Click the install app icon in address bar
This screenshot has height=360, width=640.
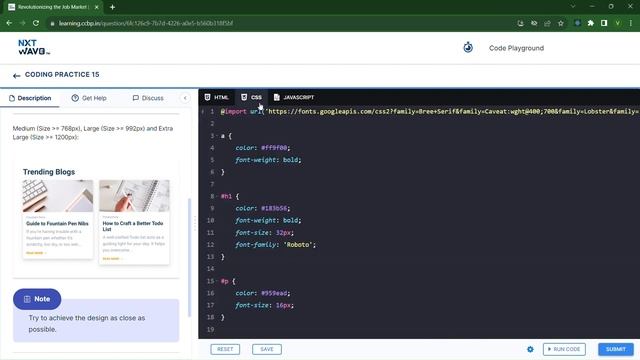point(520,23)
